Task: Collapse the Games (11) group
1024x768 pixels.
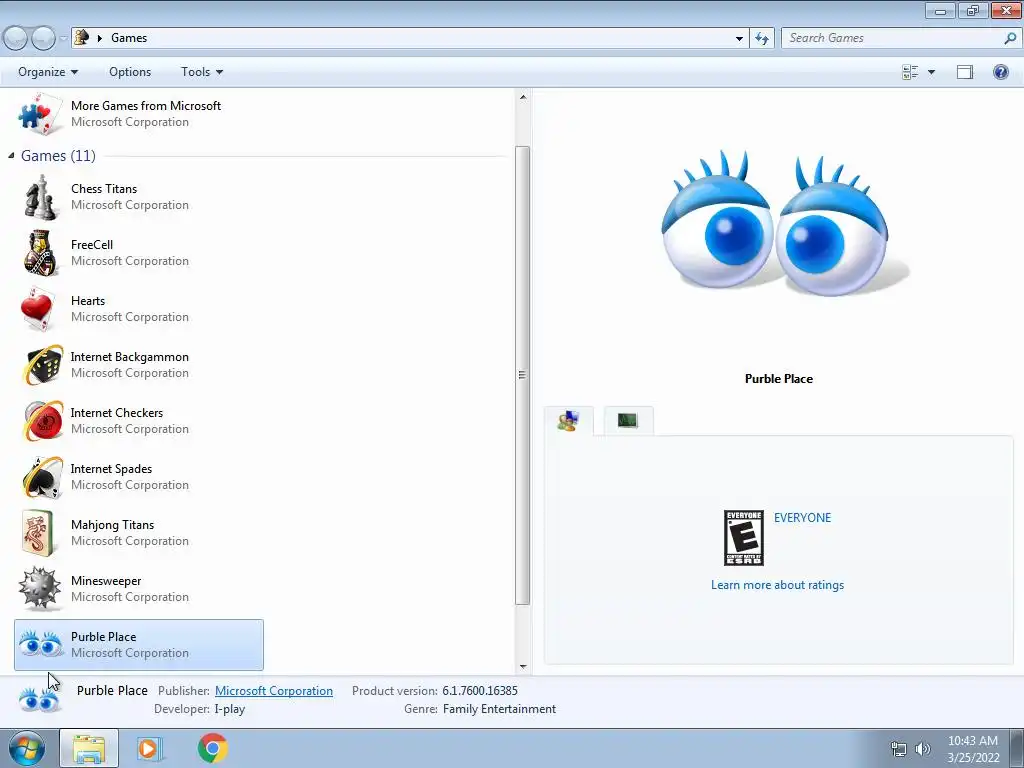Action: [10, 155]
